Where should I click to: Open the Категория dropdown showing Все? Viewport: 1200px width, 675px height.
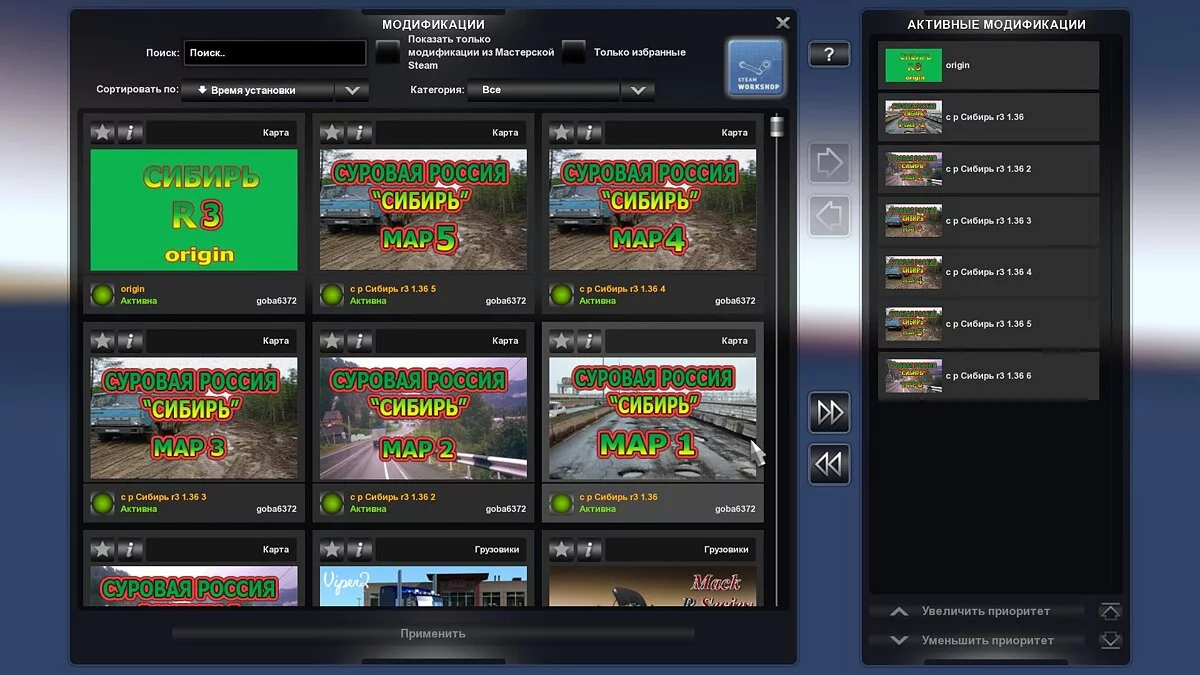click(x=543, y=89)
